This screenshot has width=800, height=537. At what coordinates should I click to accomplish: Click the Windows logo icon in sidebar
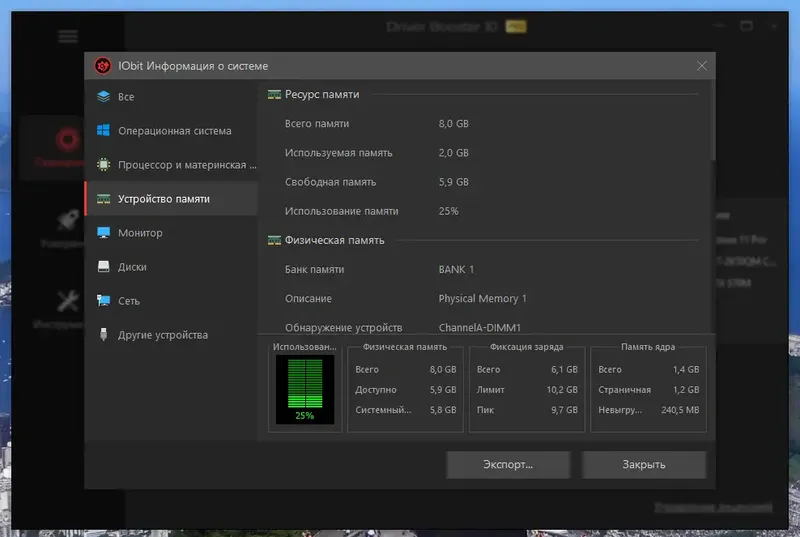[104, 131]
